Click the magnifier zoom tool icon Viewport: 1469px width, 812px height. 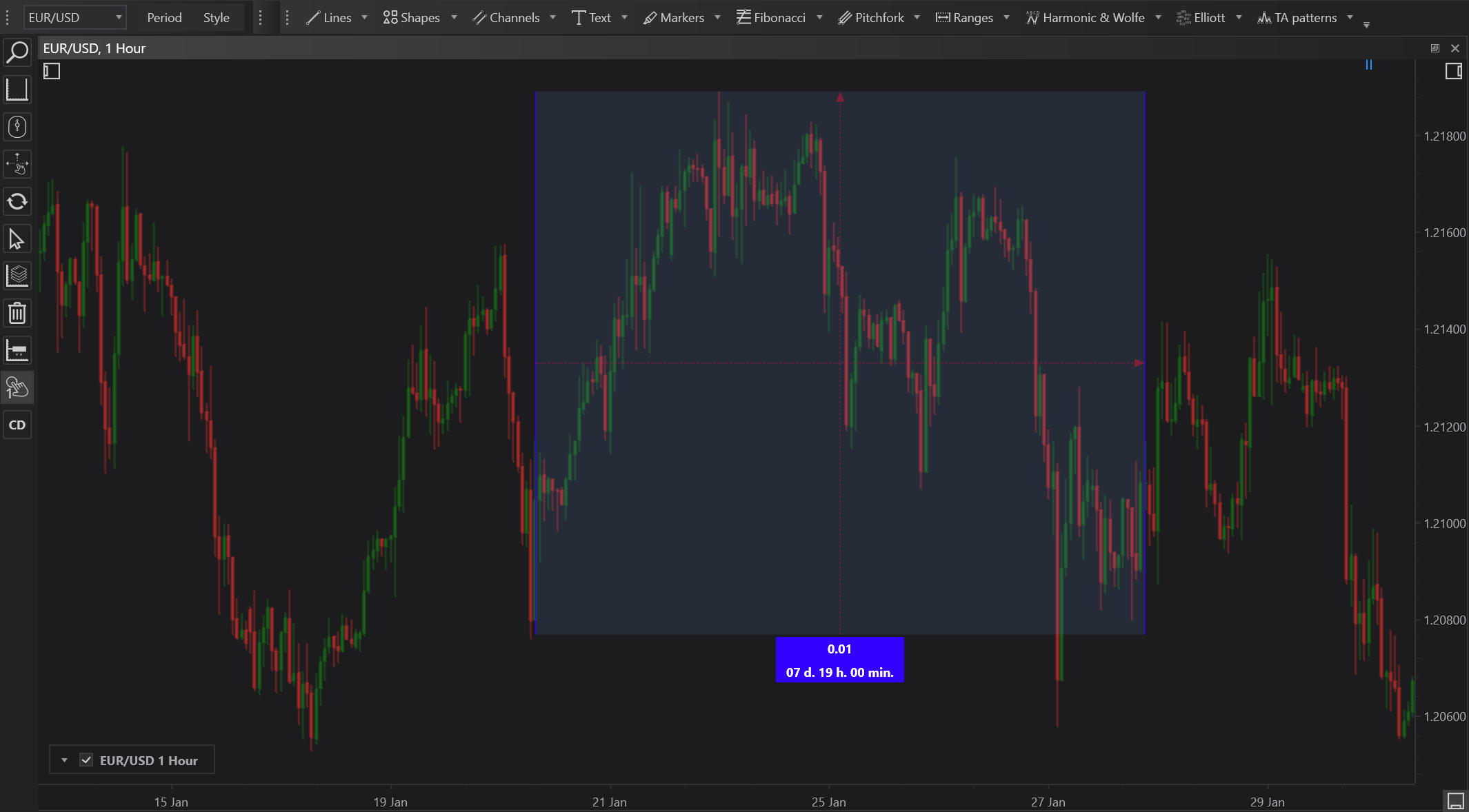[x=17, y=52]
